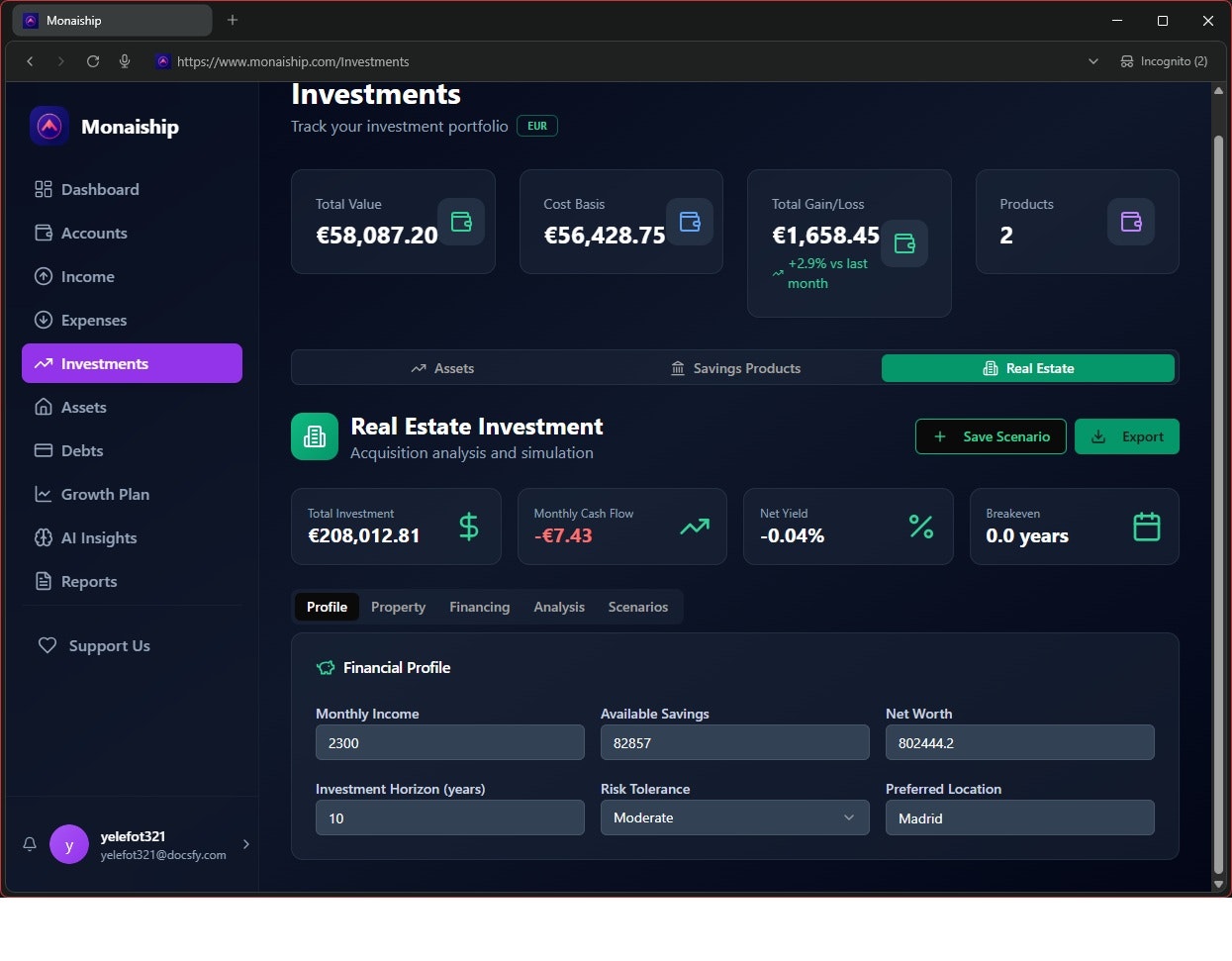Click the address bar URL
Viewport: 1232px width, 961px height.
pos(293,61)
